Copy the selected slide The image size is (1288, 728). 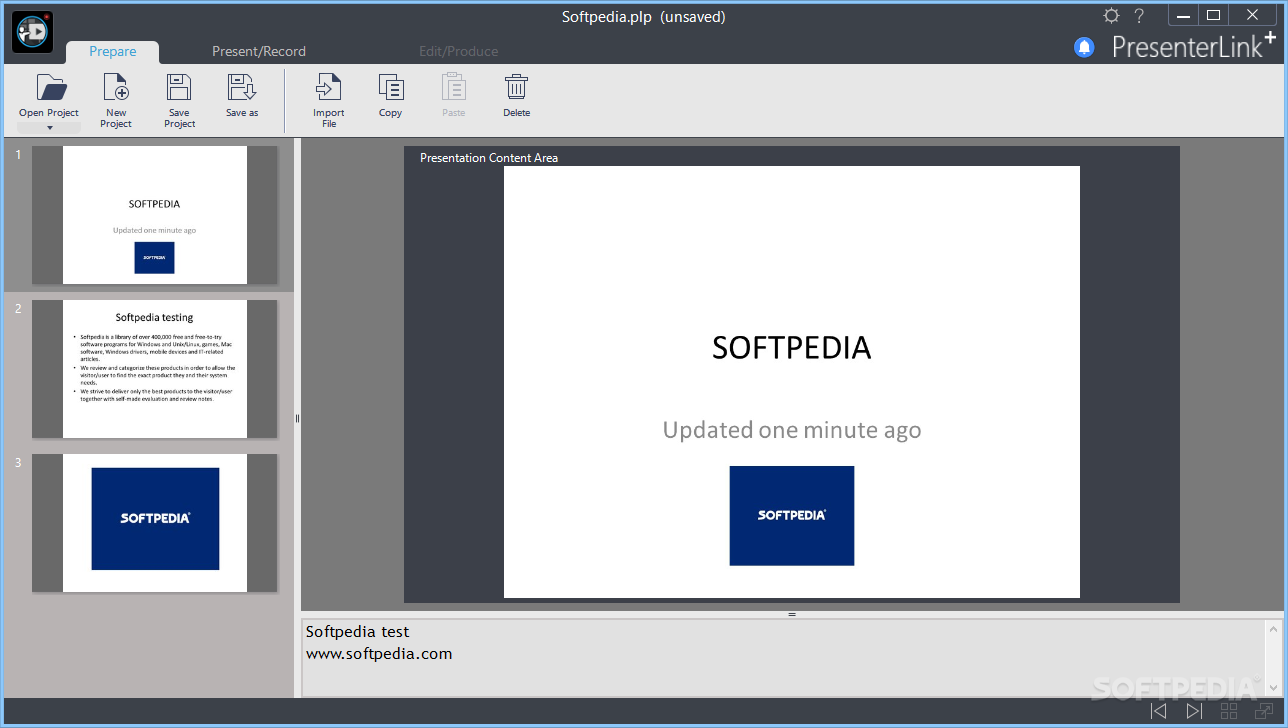click(x=390, y=96)
